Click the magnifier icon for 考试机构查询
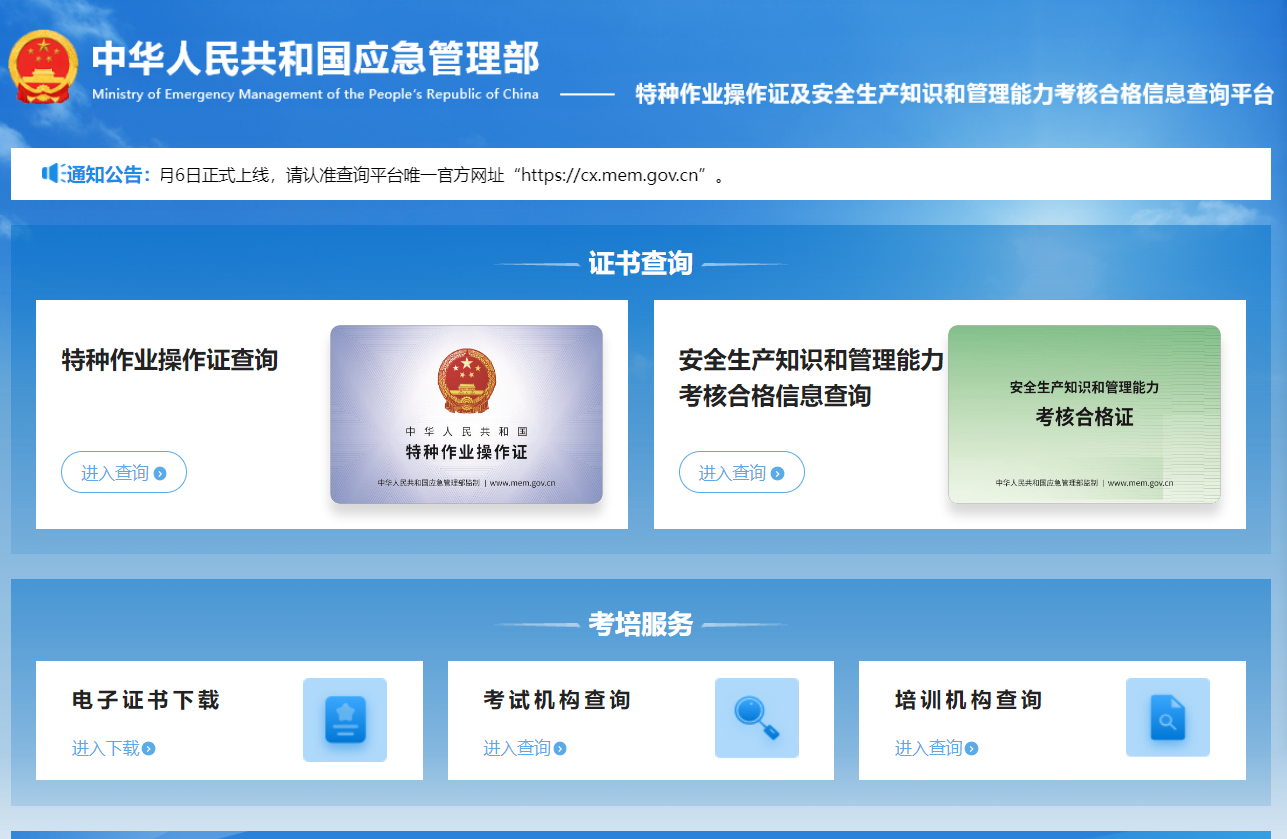Viewport: 1287px width, 839px height. [756, 718]
